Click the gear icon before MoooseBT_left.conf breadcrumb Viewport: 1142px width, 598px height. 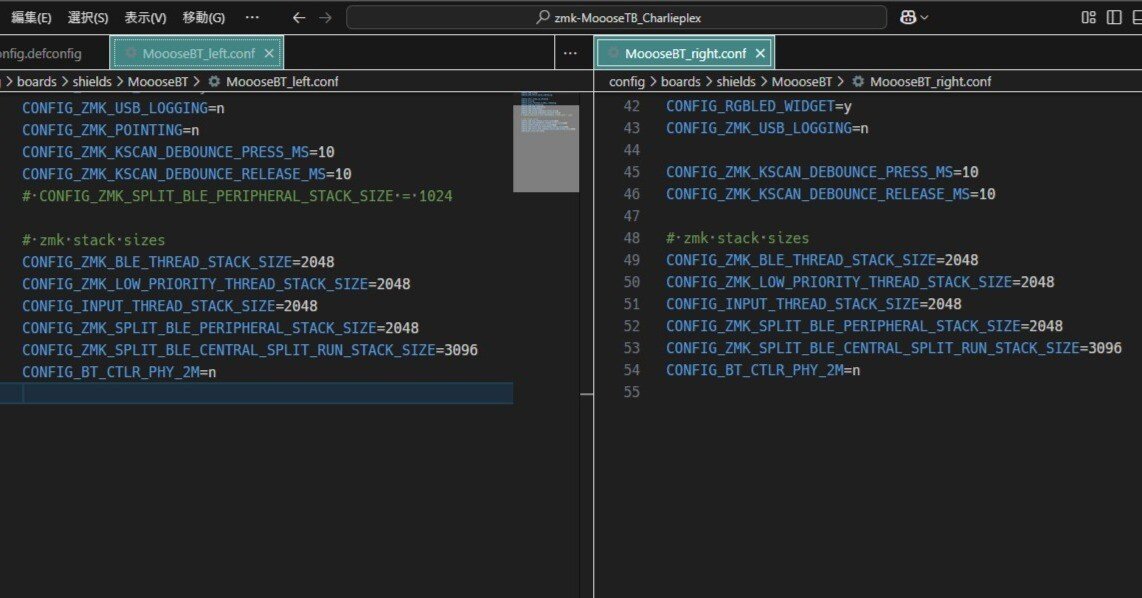coord(214,82)
